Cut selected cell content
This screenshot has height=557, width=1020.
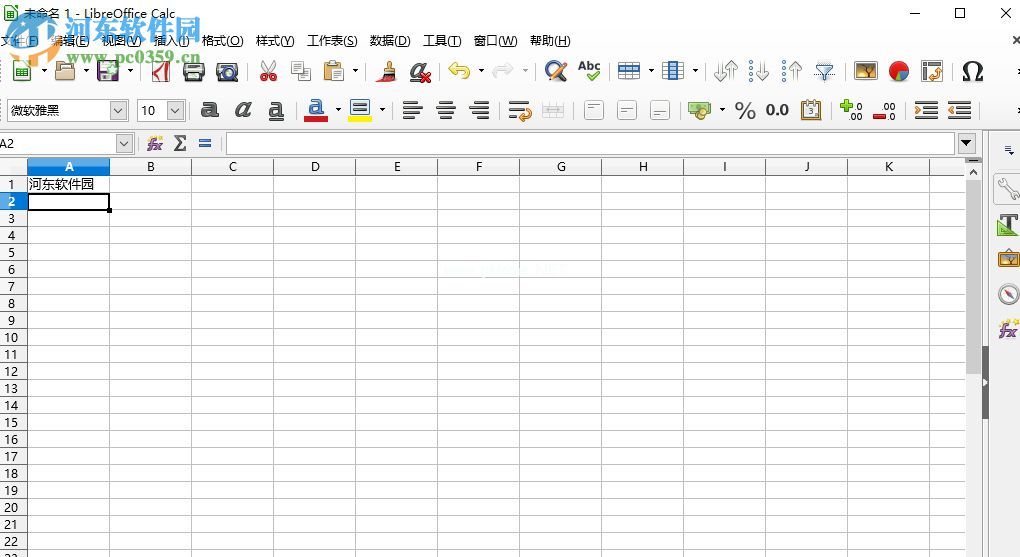(268, 71)
